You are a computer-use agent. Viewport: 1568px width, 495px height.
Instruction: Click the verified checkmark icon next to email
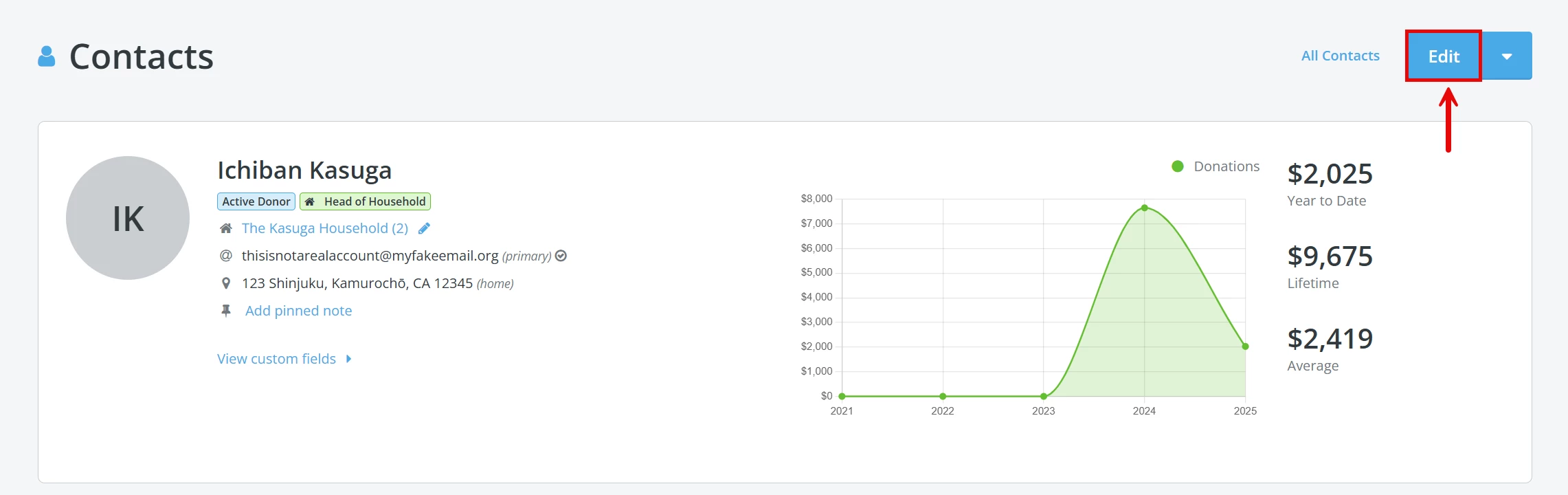(561, 256)
